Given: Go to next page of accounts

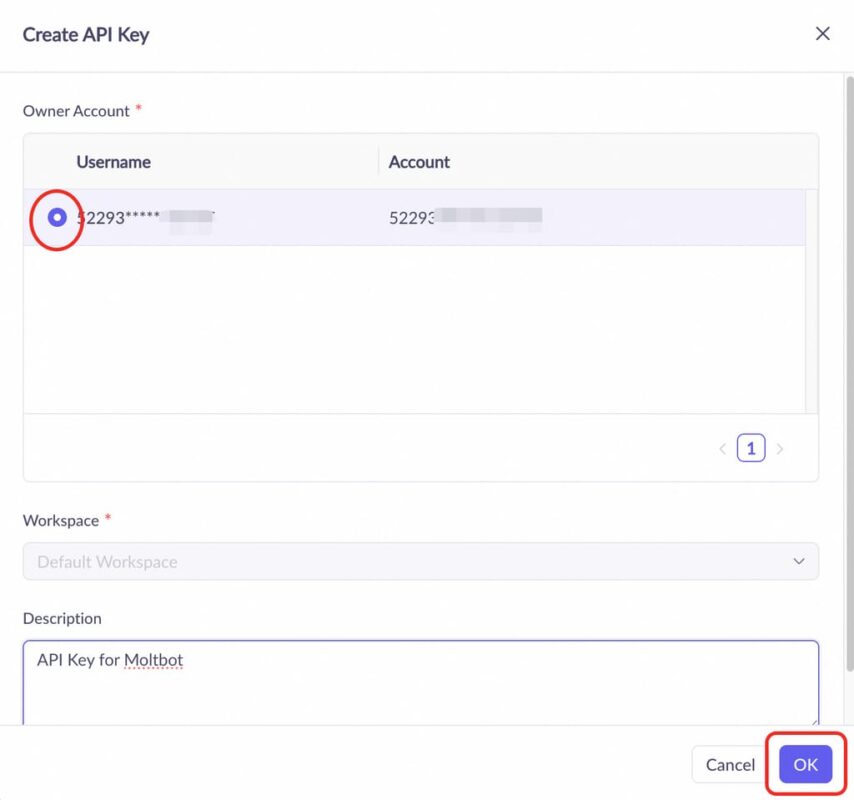Looking at the screenshot, I should pyautogui.click(x=778, y=447).
